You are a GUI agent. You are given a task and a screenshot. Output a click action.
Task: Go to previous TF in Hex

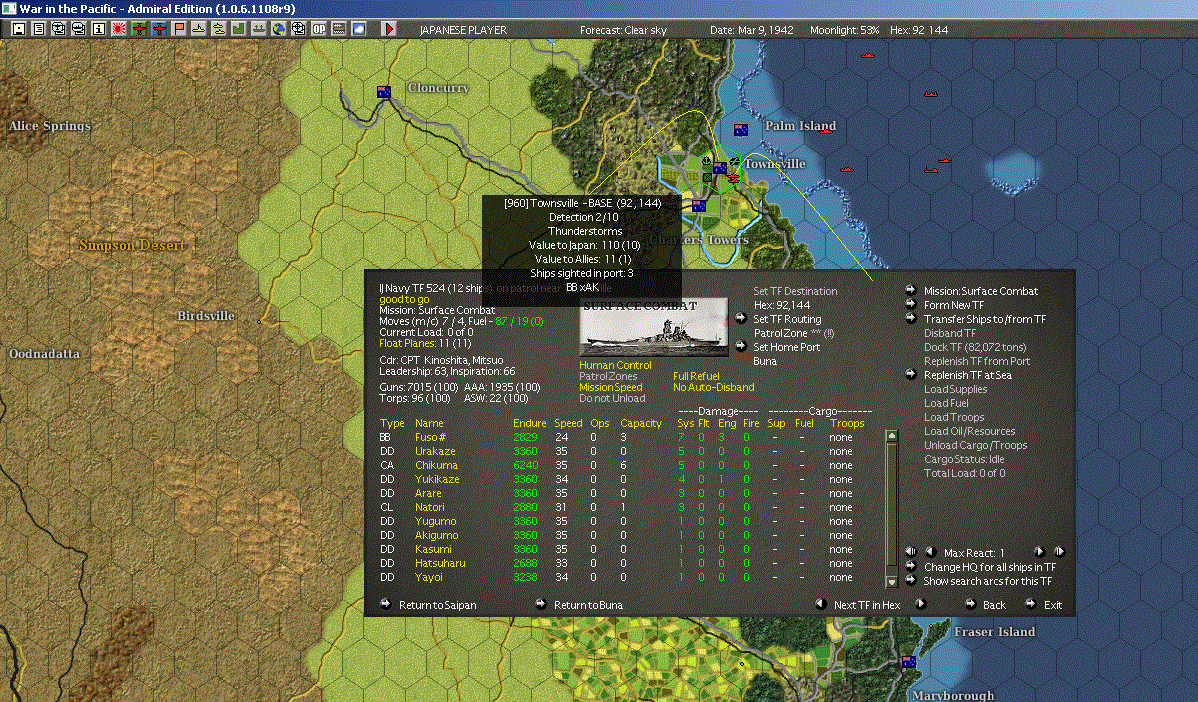(x=821, y=603)
